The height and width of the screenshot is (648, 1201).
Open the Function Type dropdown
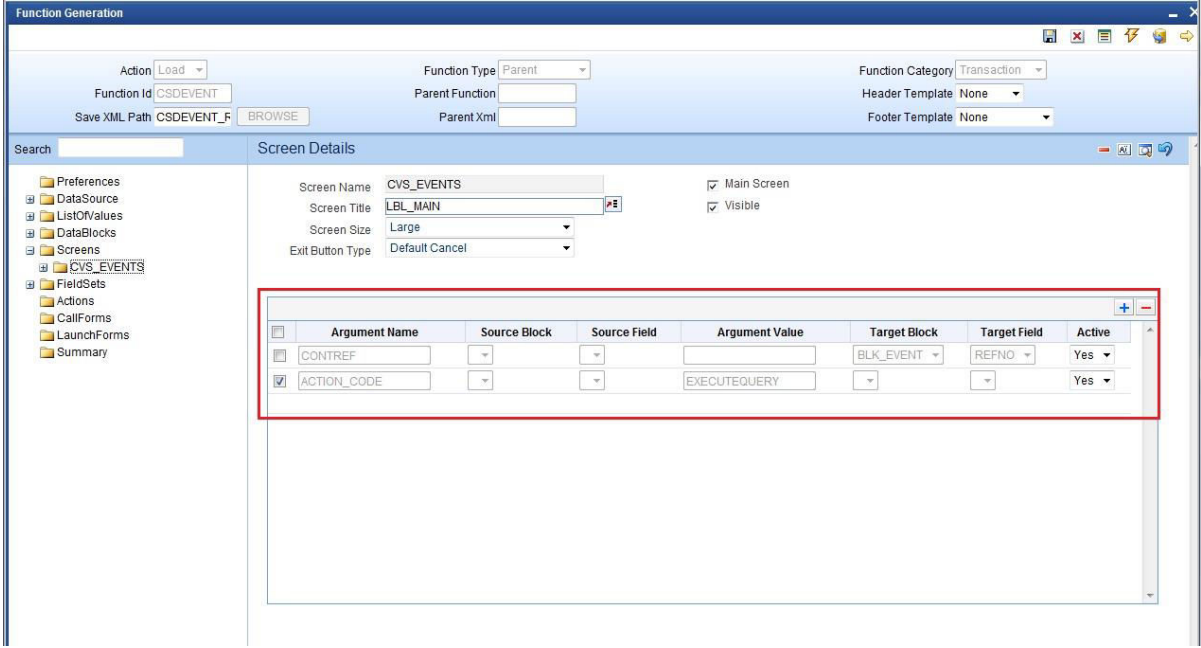point(544,70)
